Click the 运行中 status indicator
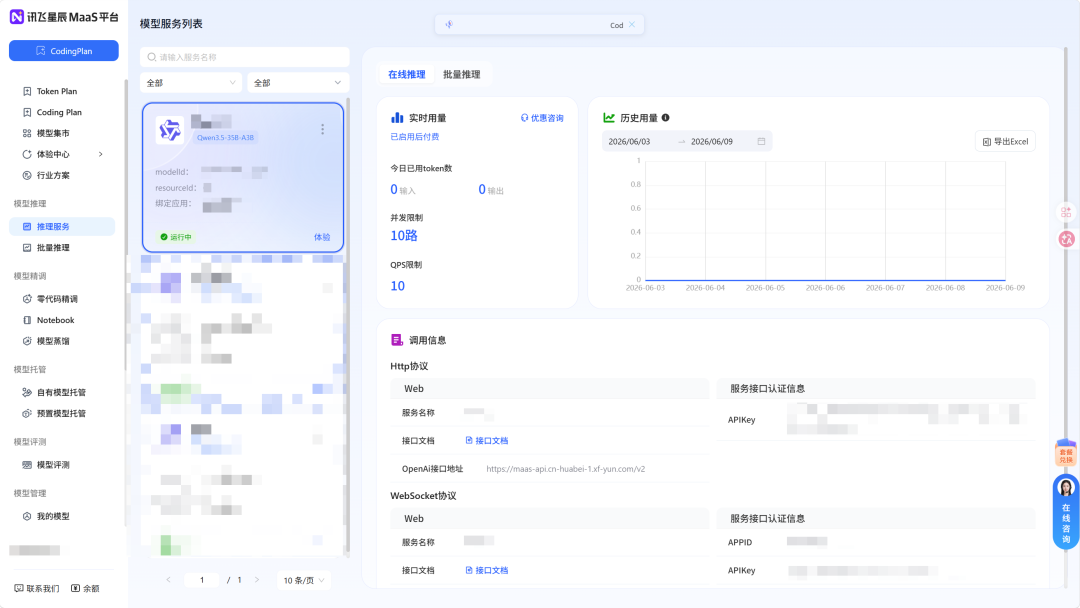The image size is (1080, 608). click(176, 237)
